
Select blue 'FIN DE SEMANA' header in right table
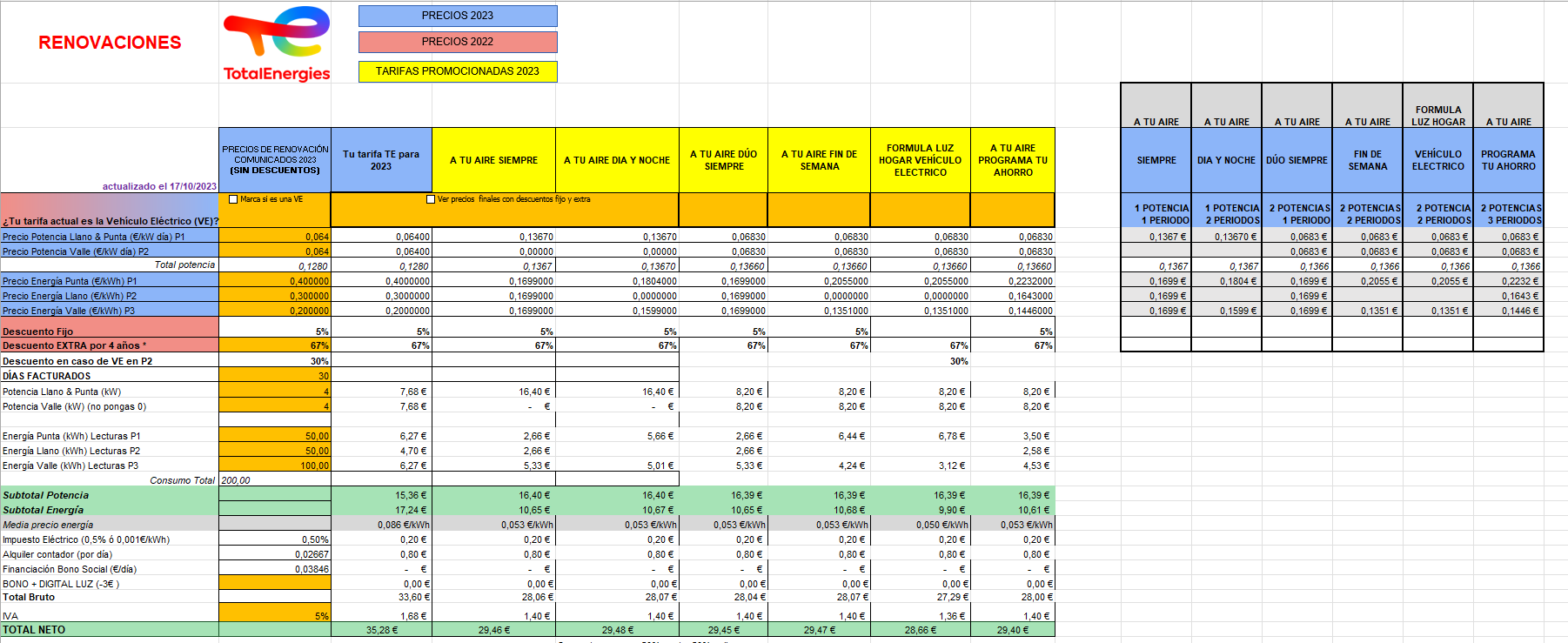[x=1367, y=160]
